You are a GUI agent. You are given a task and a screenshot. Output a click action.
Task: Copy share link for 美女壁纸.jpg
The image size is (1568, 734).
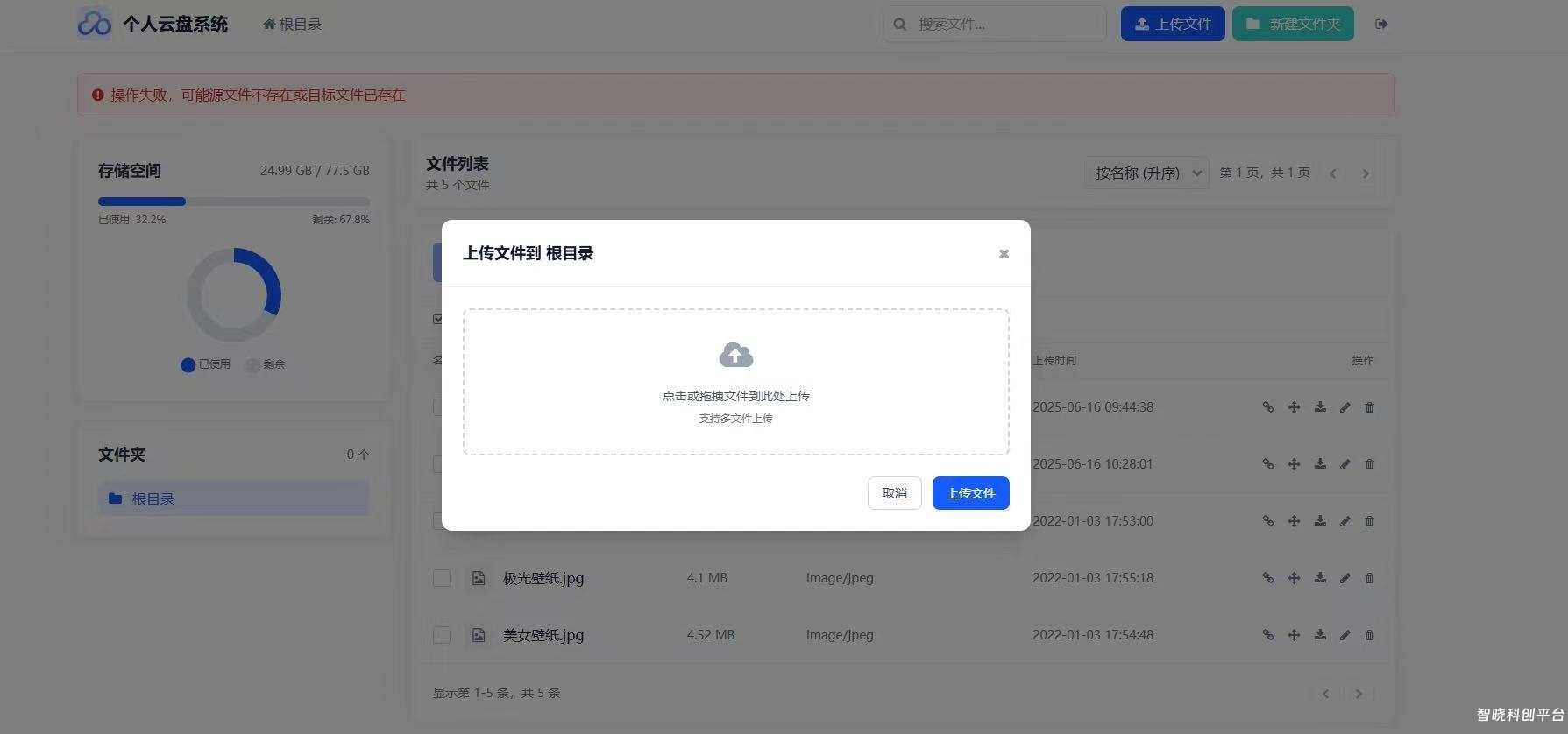(x=1267, y=635)
